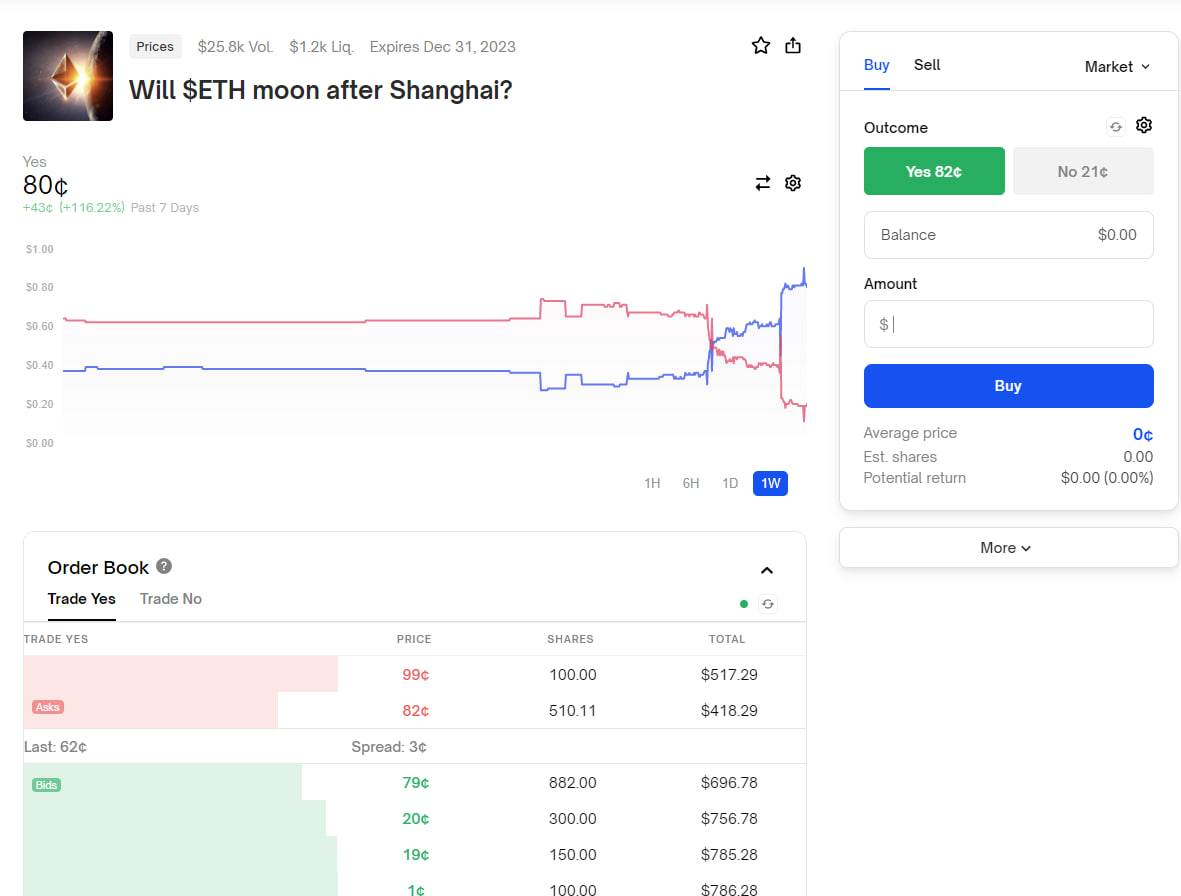Click refresh icon next to Outcome
The height and width of the screenshot is (896, 1181).
[1116, 127]
